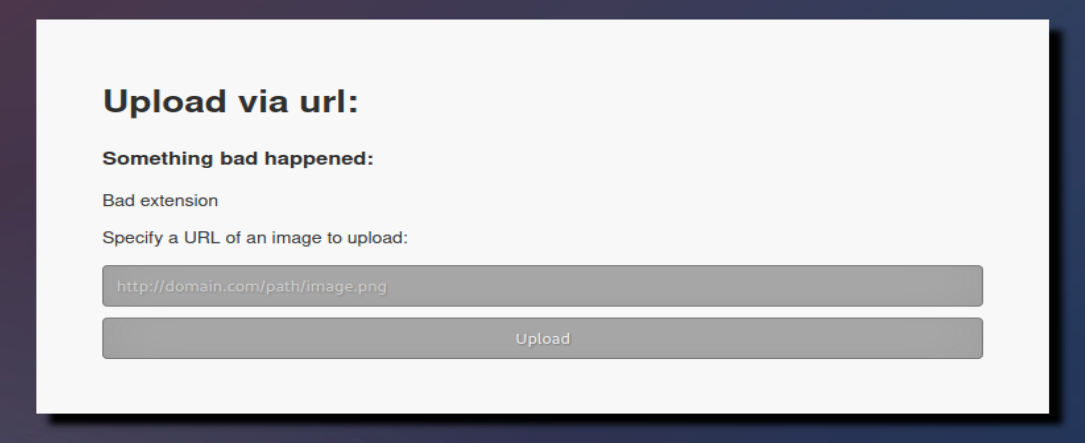
Task: Click the 'Bad extension' error message
Action: [x=160, y=201]
